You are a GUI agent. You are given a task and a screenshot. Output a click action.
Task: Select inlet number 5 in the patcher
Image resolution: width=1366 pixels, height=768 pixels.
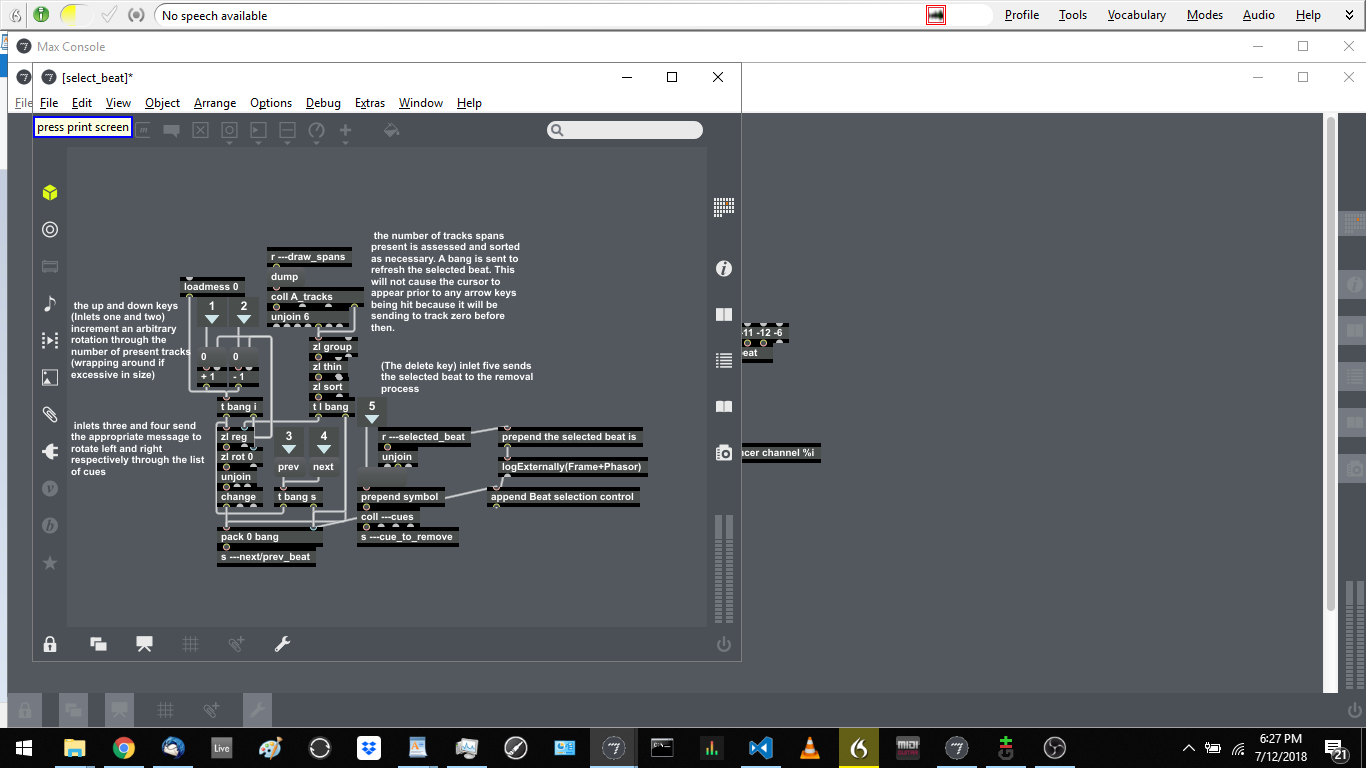pyautogui.click(x=372, y=412)
